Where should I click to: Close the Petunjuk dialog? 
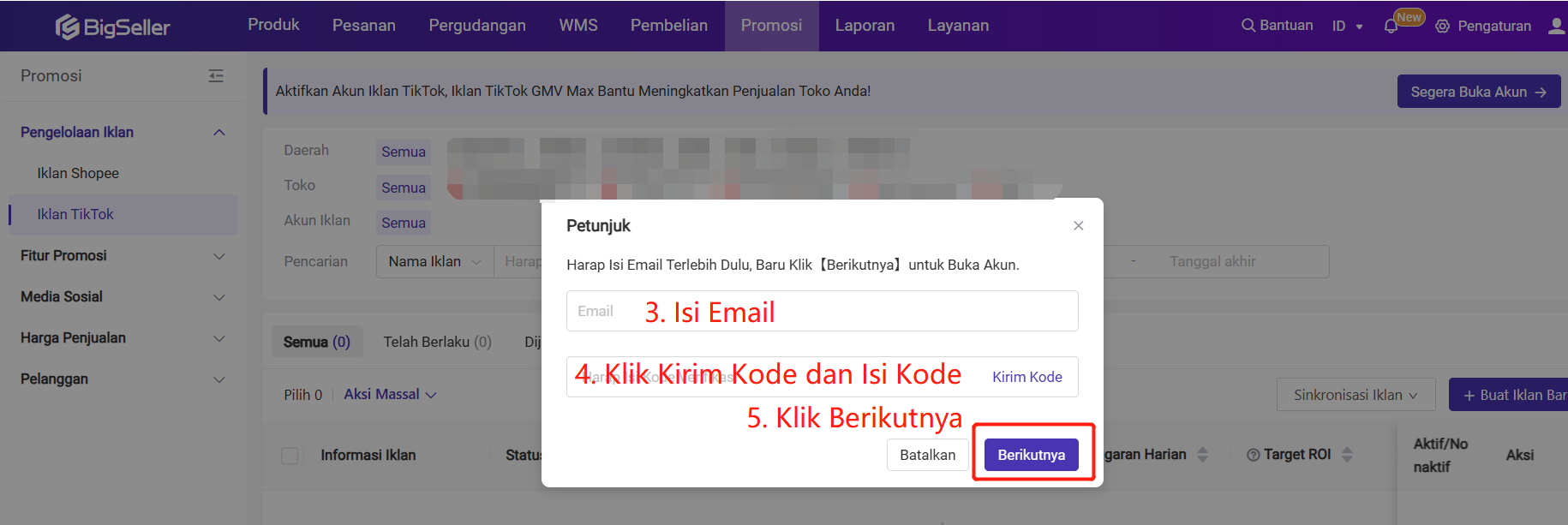coord(1078,225)
